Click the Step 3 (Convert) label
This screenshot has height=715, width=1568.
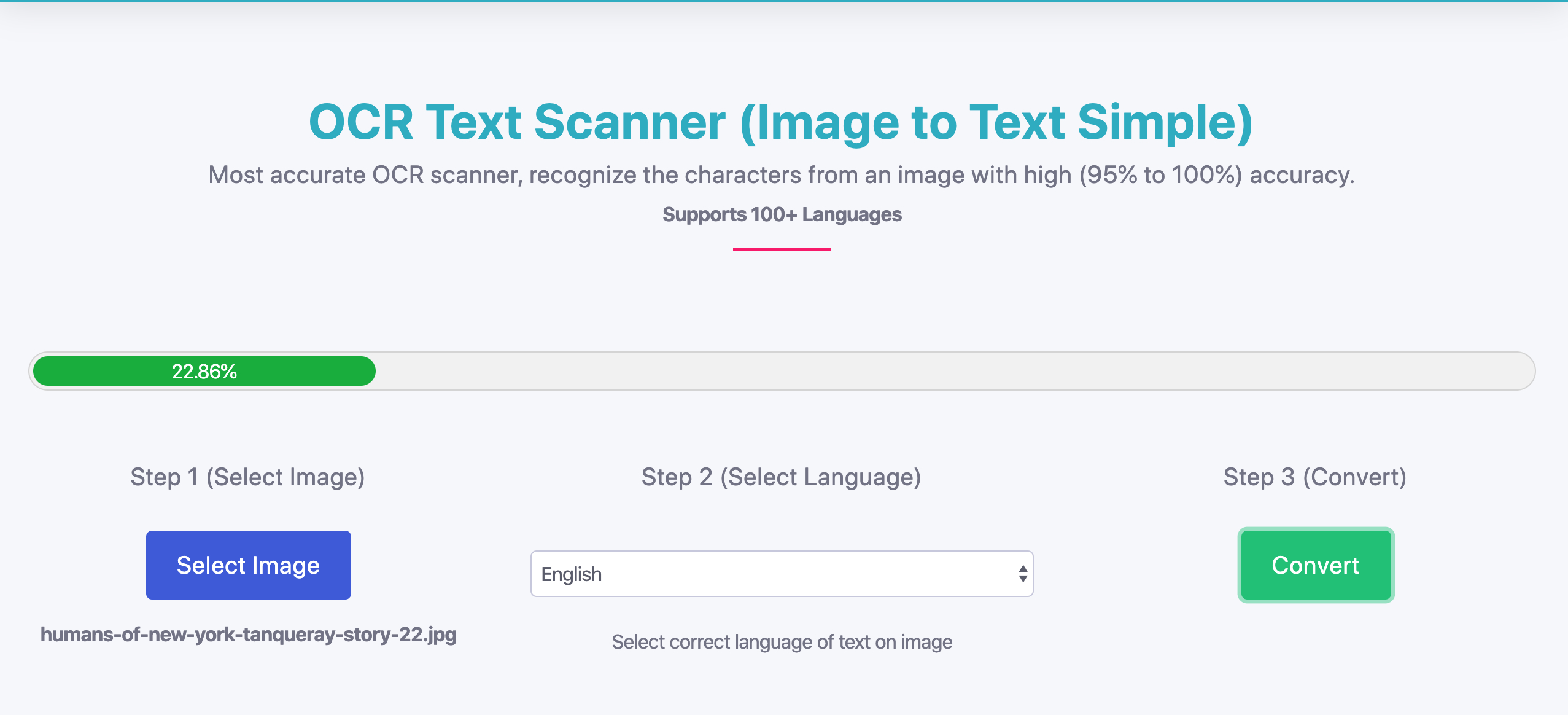click(1314, 477)
